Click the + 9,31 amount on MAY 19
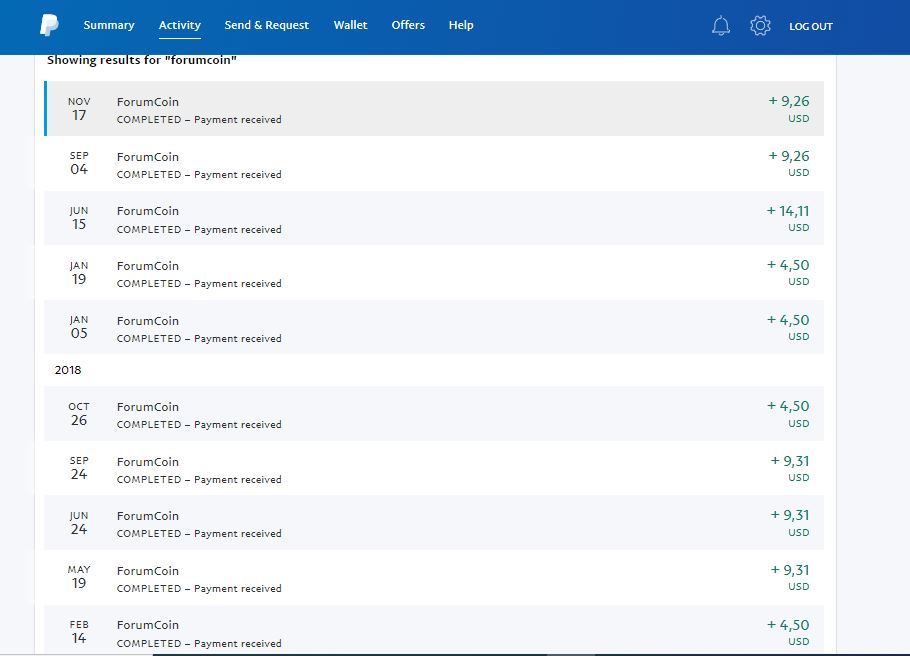Viewport: 910px width, 656px height. coord(790,570)
